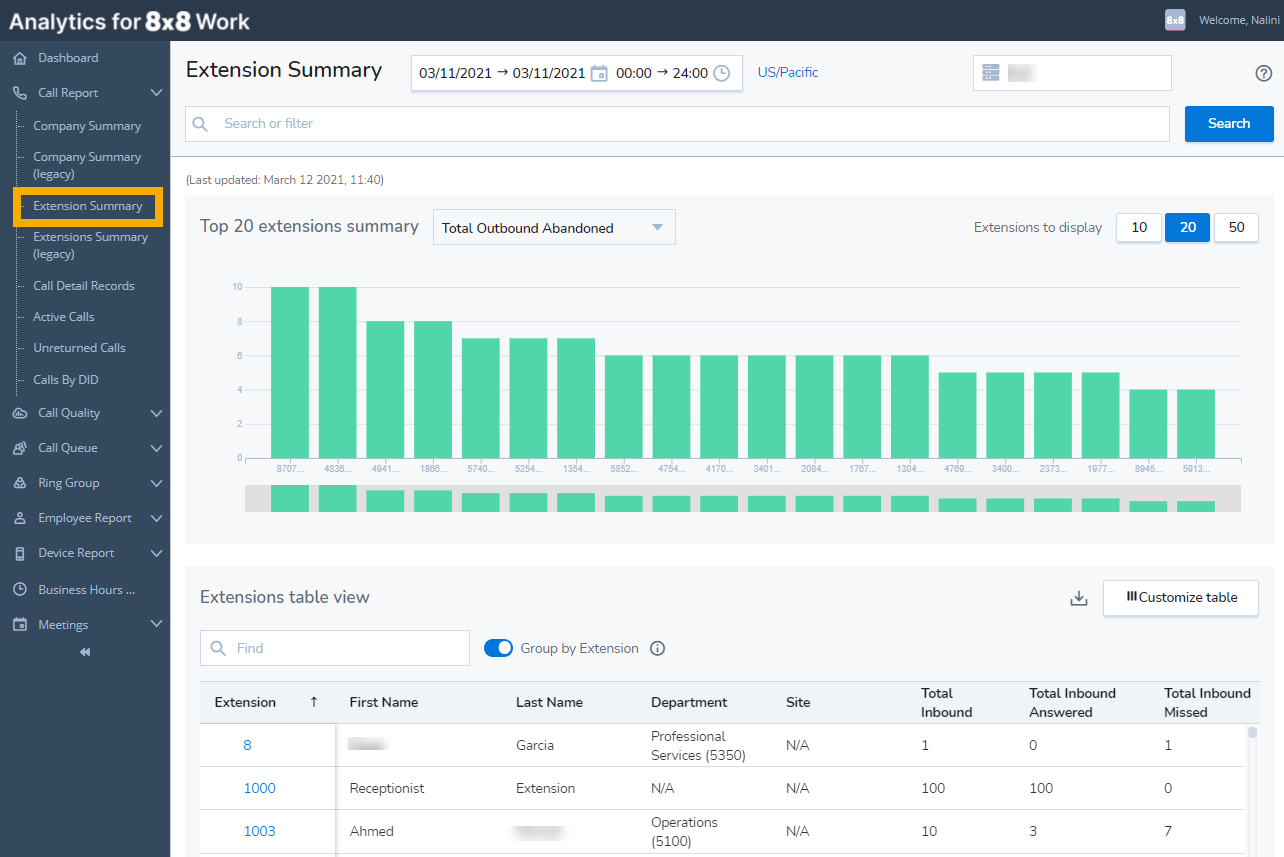Click the search magnifier icon in the filter bar

200,123
